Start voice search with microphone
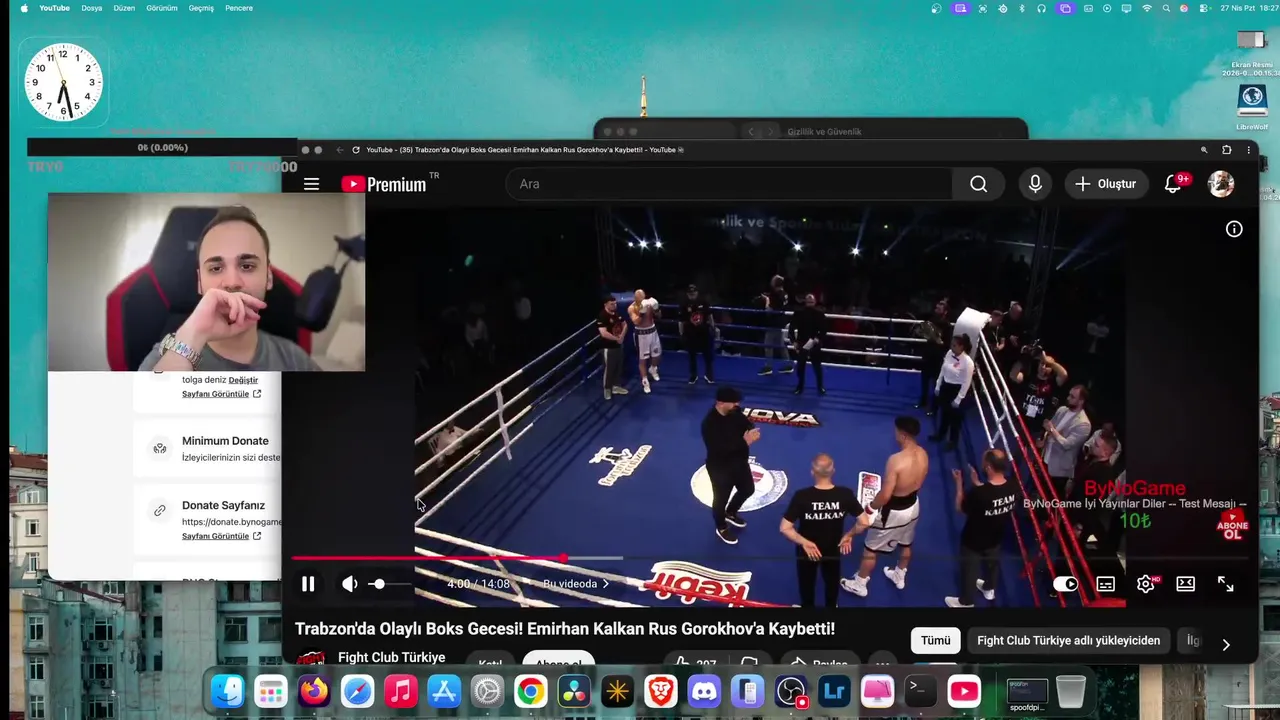The width and height of the screenshot is (1280, 720). click(x=1035, y=184)
